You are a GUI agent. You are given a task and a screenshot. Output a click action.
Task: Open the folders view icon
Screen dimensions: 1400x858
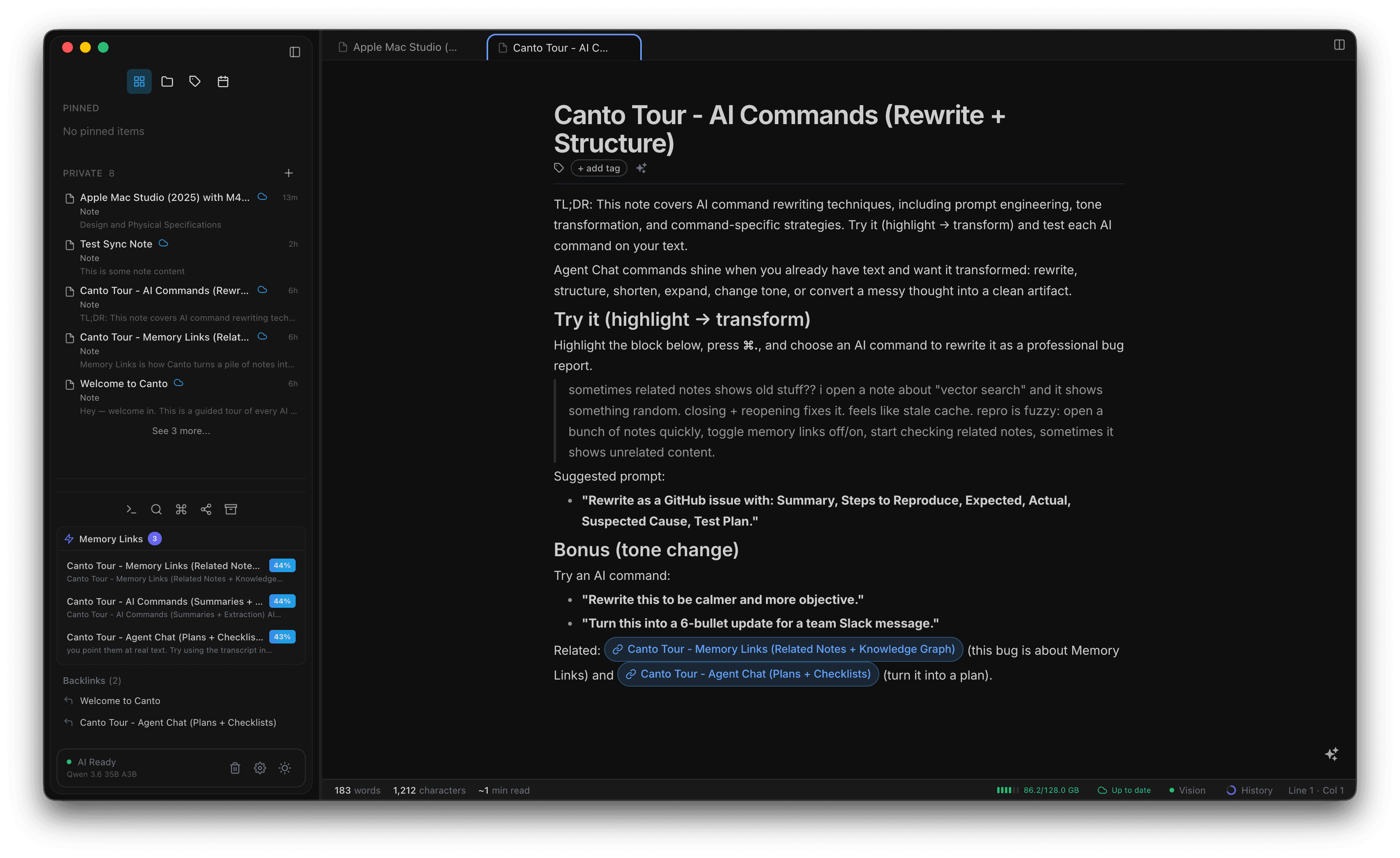(x=167, y=81)
